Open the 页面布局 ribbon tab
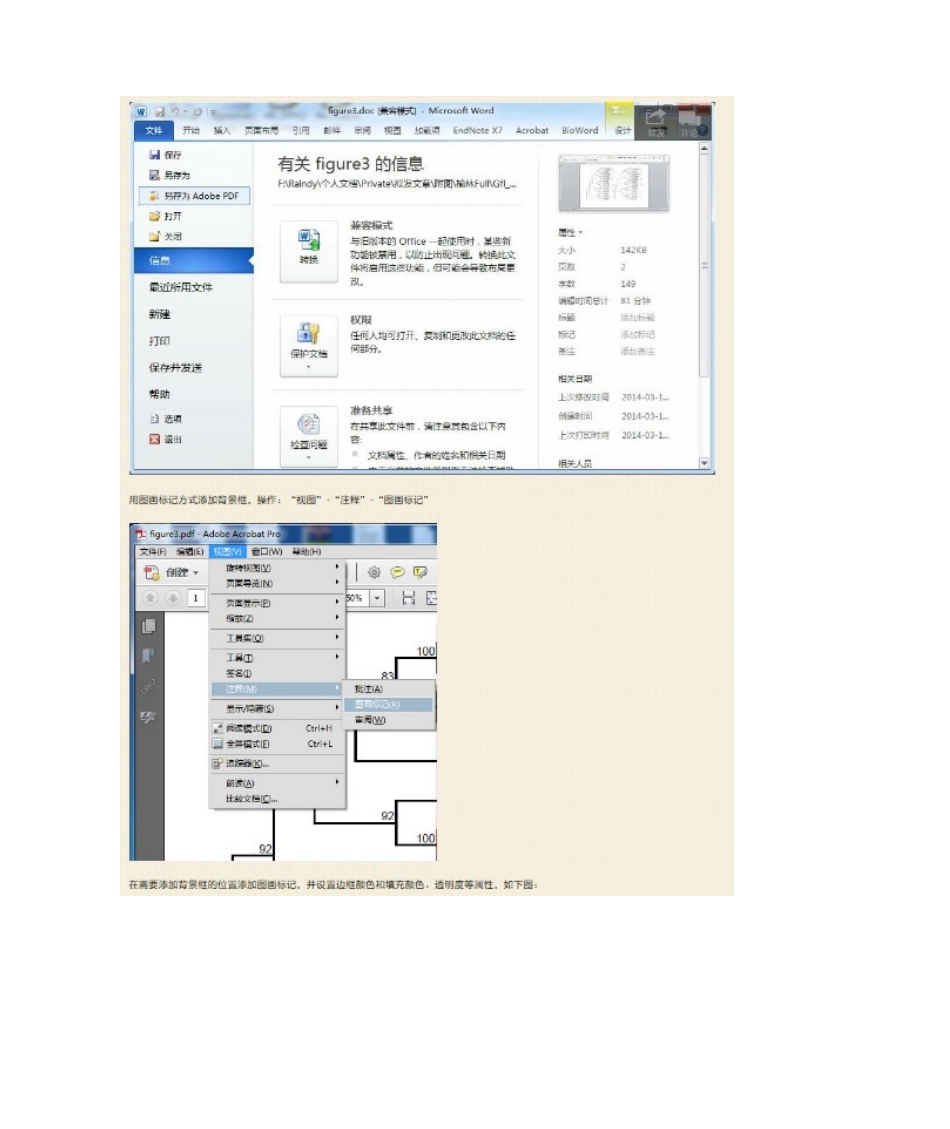 click(261, 130)
